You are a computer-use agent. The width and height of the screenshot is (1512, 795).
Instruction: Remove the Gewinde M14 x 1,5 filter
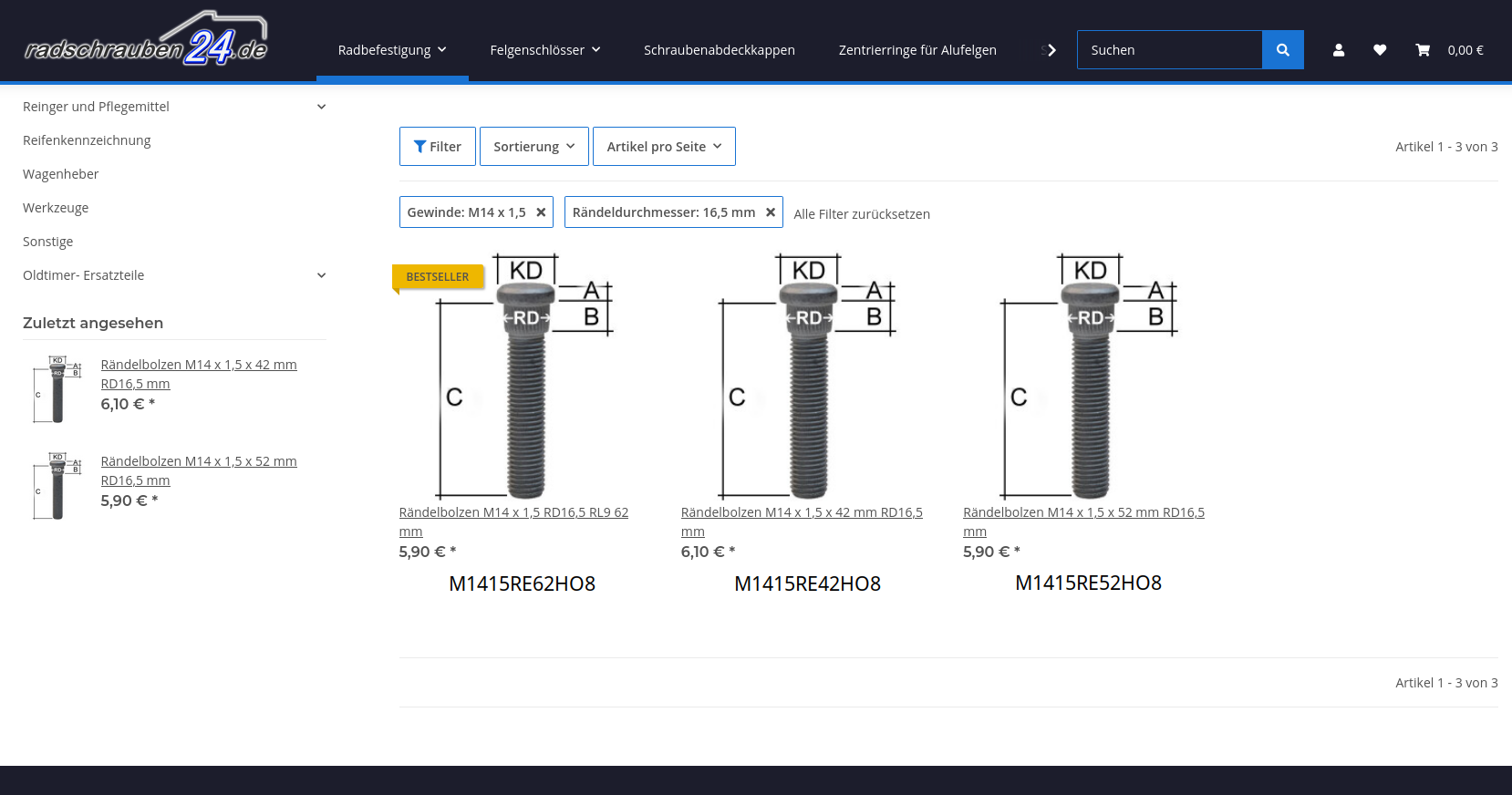(541, 212)
